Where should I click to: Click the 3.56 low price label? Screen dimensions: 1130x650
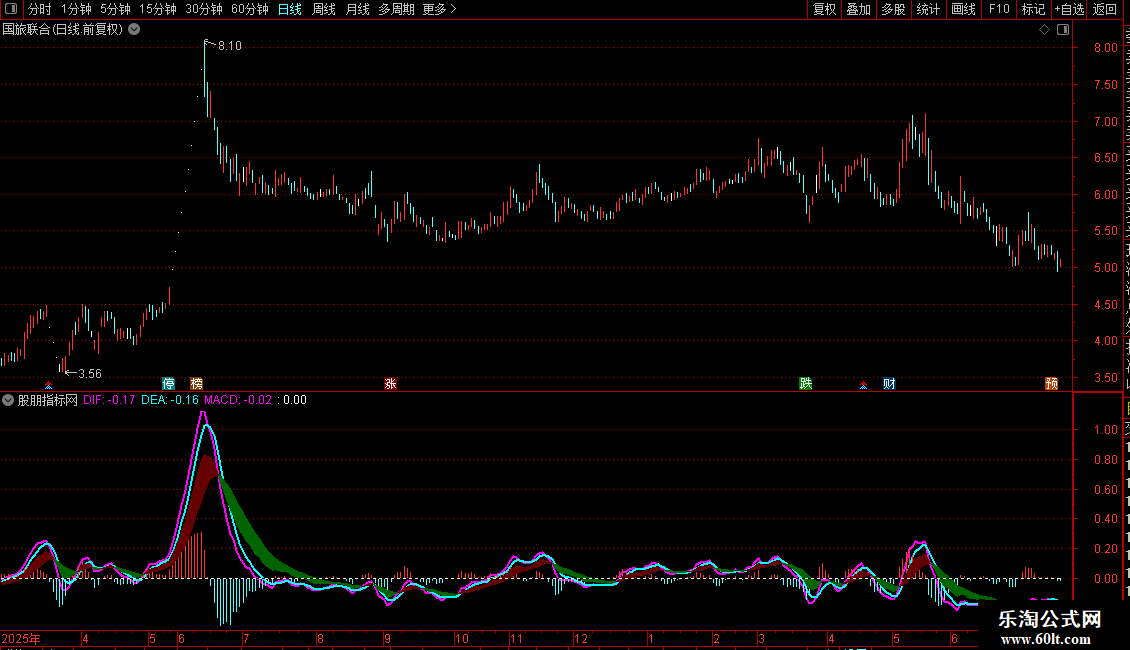[x=90, y=373]
